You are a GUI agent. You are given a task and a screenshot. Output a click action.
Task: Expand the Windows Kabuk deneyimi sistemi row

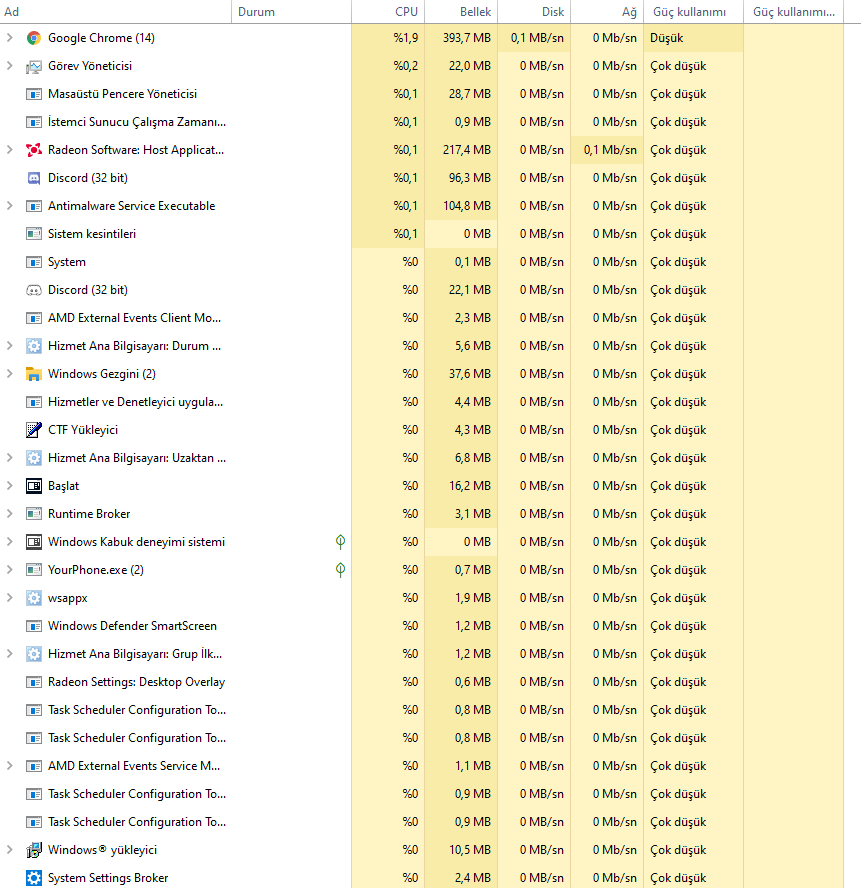click(x=10, y=542)
